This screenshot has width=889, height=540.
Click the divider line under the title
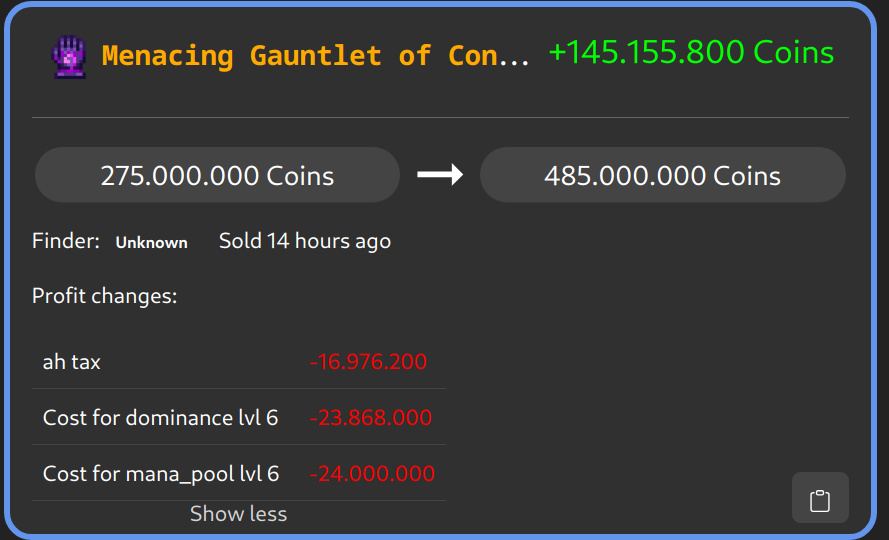(440, 117)
